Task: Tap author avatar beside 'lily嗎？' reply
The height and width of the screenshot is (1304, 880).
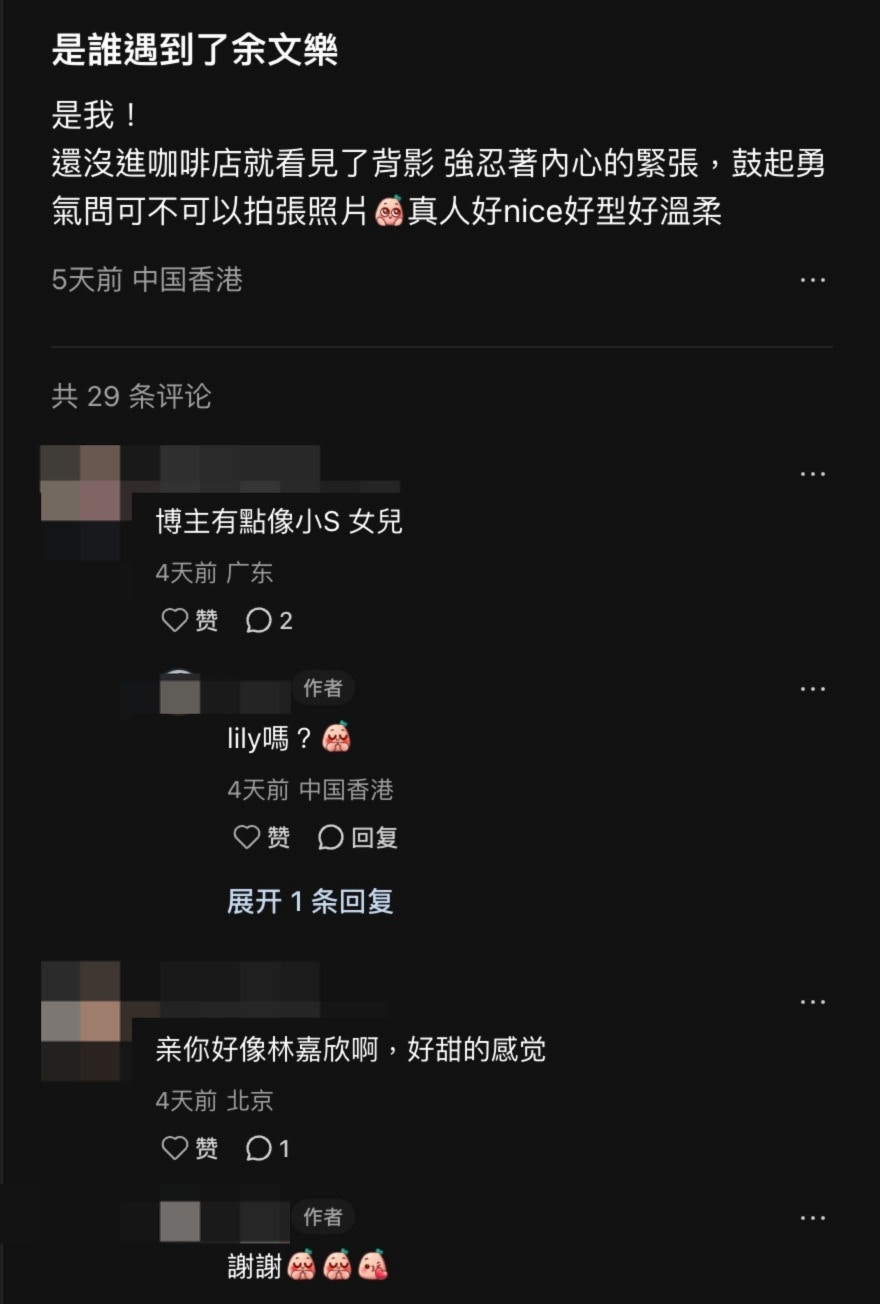Action: 180,692
